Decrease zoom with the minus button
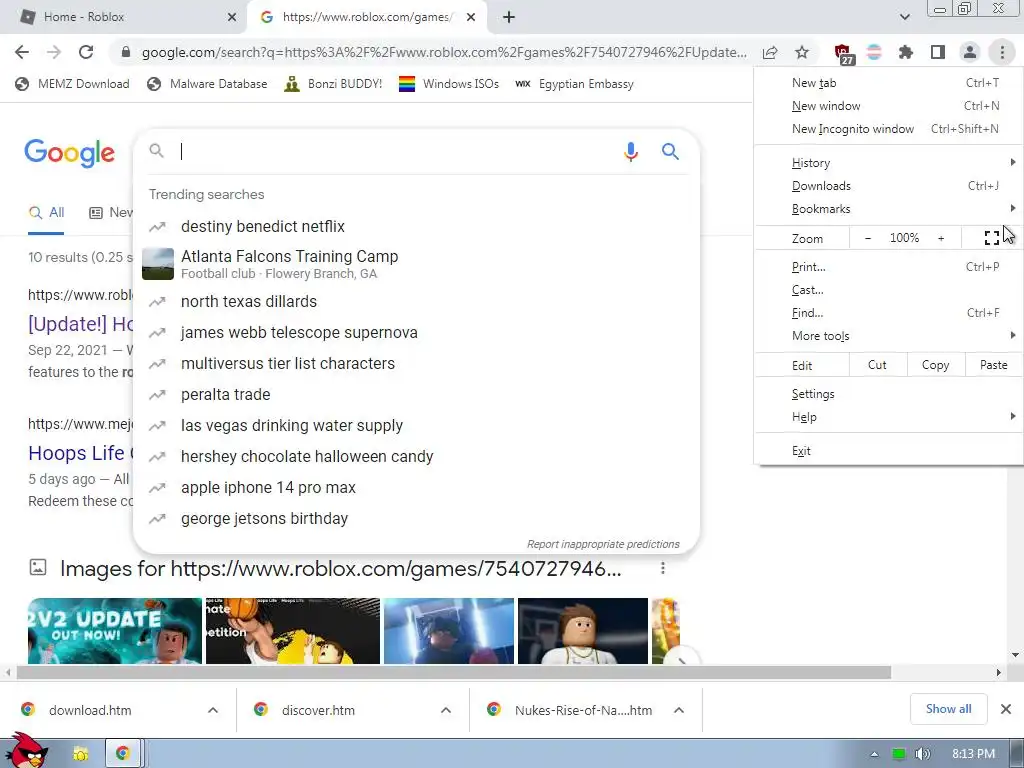Screen dimensions: 1024x768 coord(868,238)
